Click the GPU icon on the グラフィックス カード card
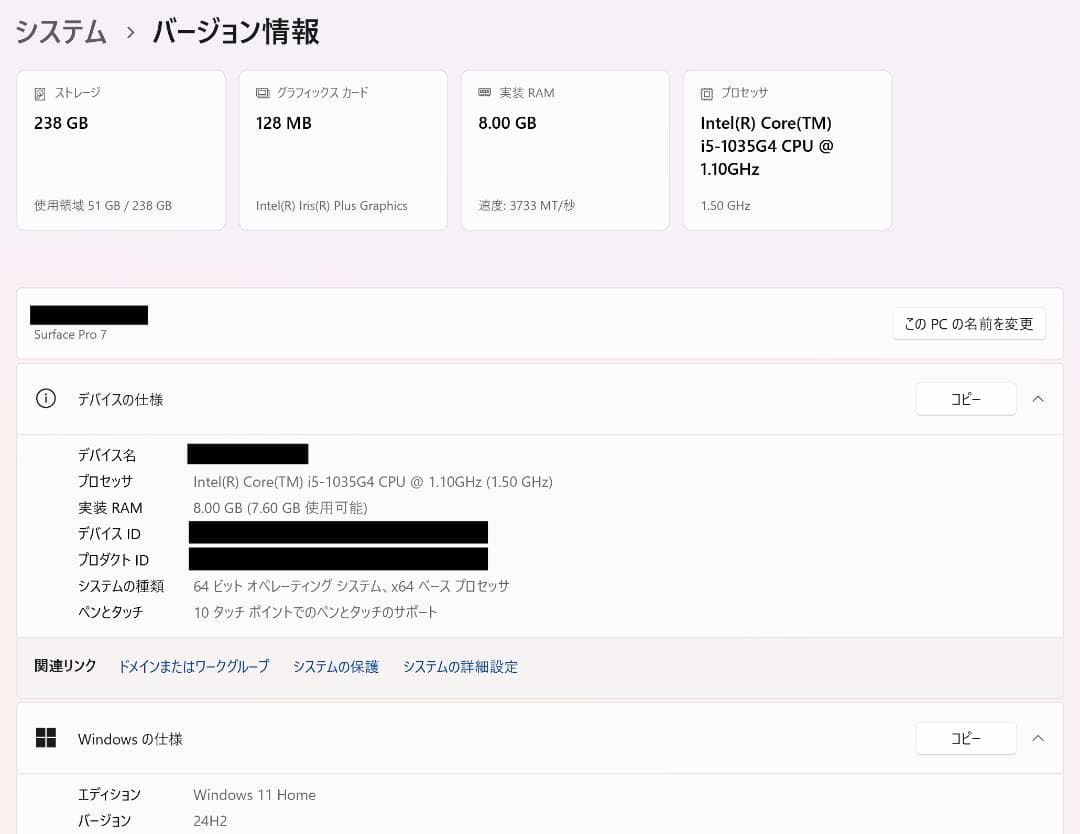1080x834 pixels. pyautogui.click(x=262, y=92)
